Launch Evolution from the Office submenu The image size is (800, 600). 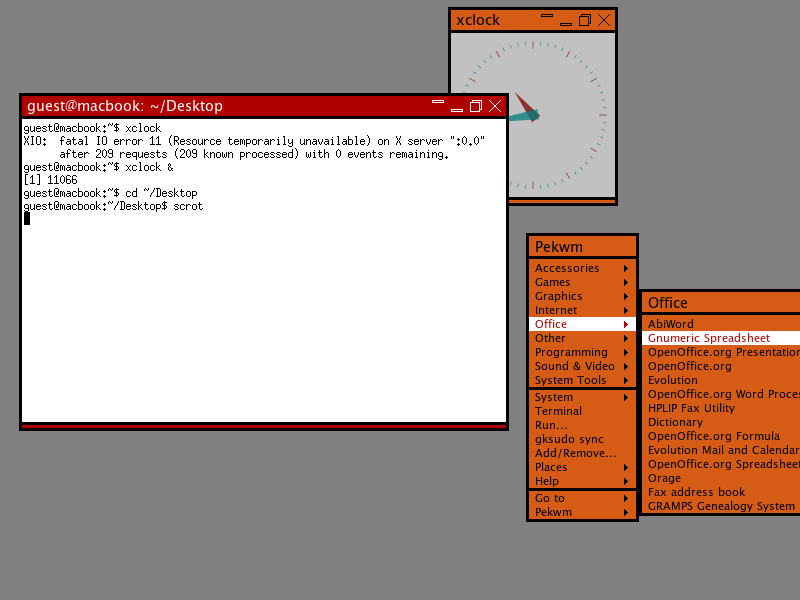[721, 380]
